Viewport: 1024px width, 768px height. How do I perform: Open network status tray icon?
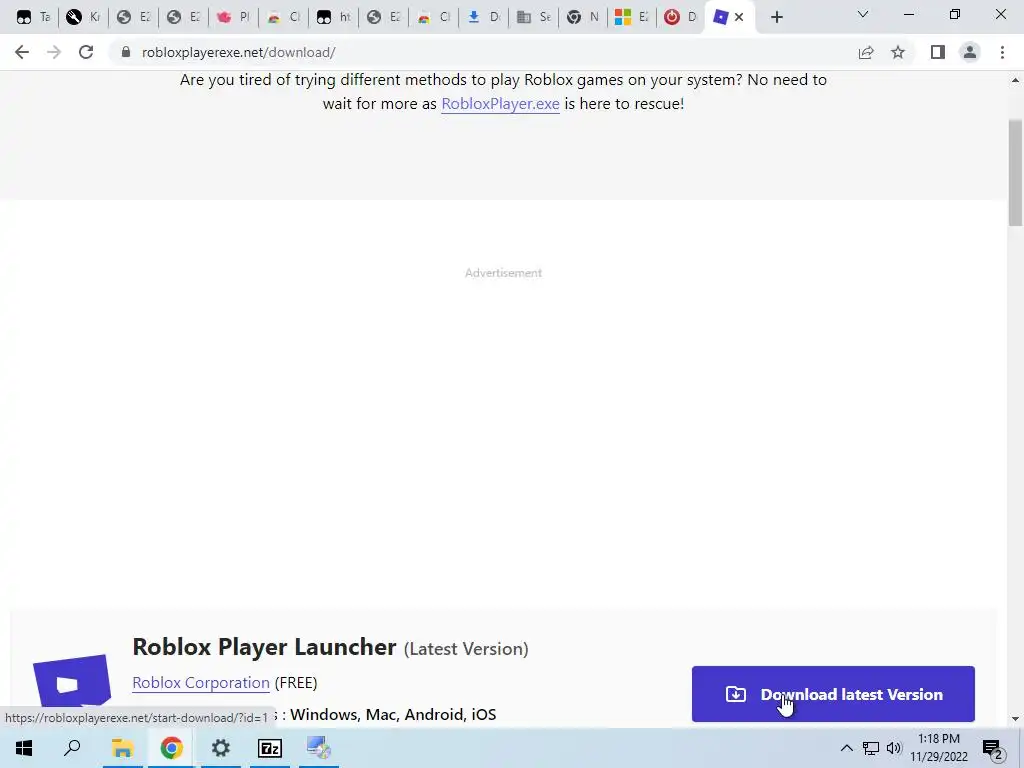(x=871, y=748)
